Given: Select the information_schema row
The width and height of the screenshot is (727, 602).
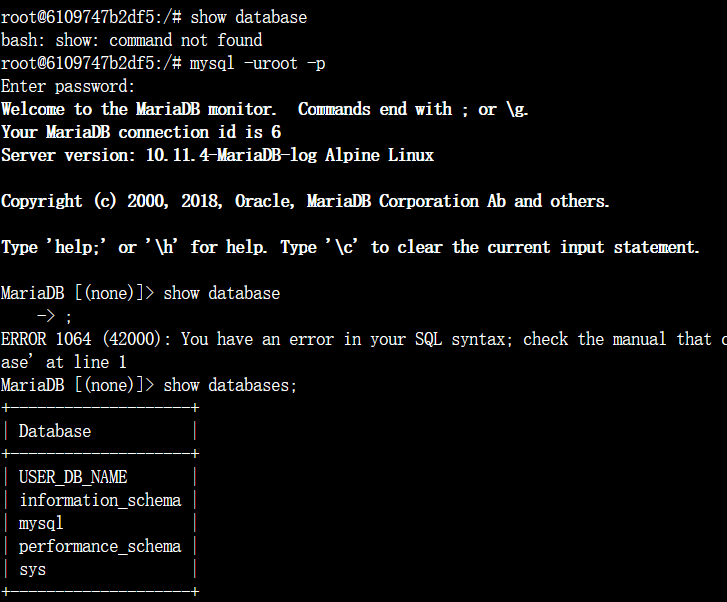Looking at the screenshot, I should tap(100, 500).
